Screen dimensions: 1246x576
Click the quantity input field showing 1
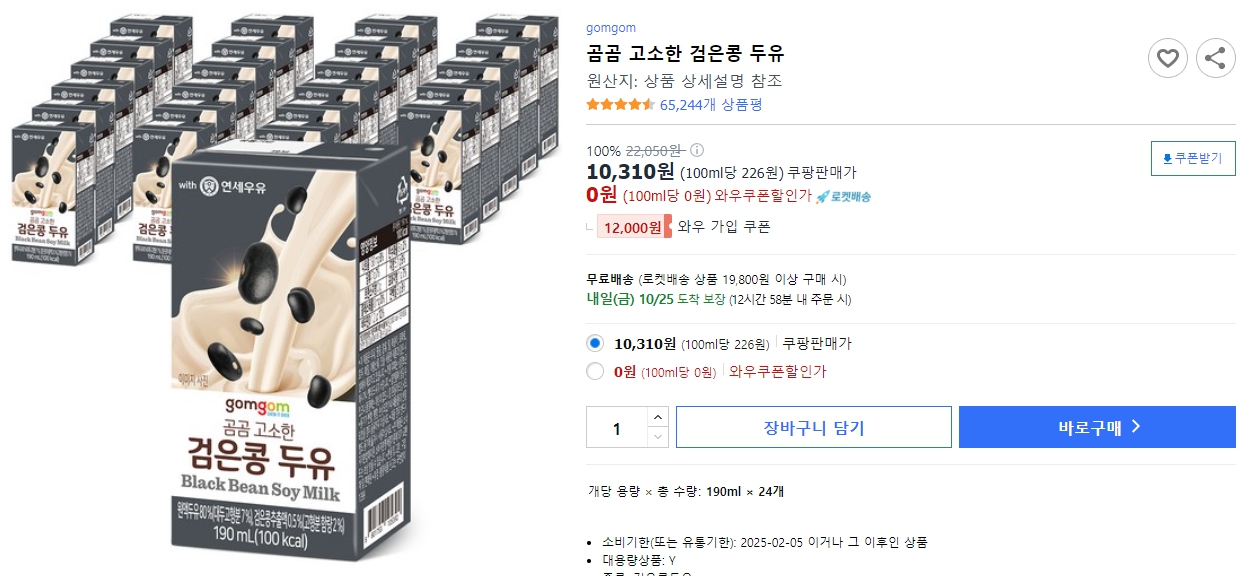coord(617,427)
